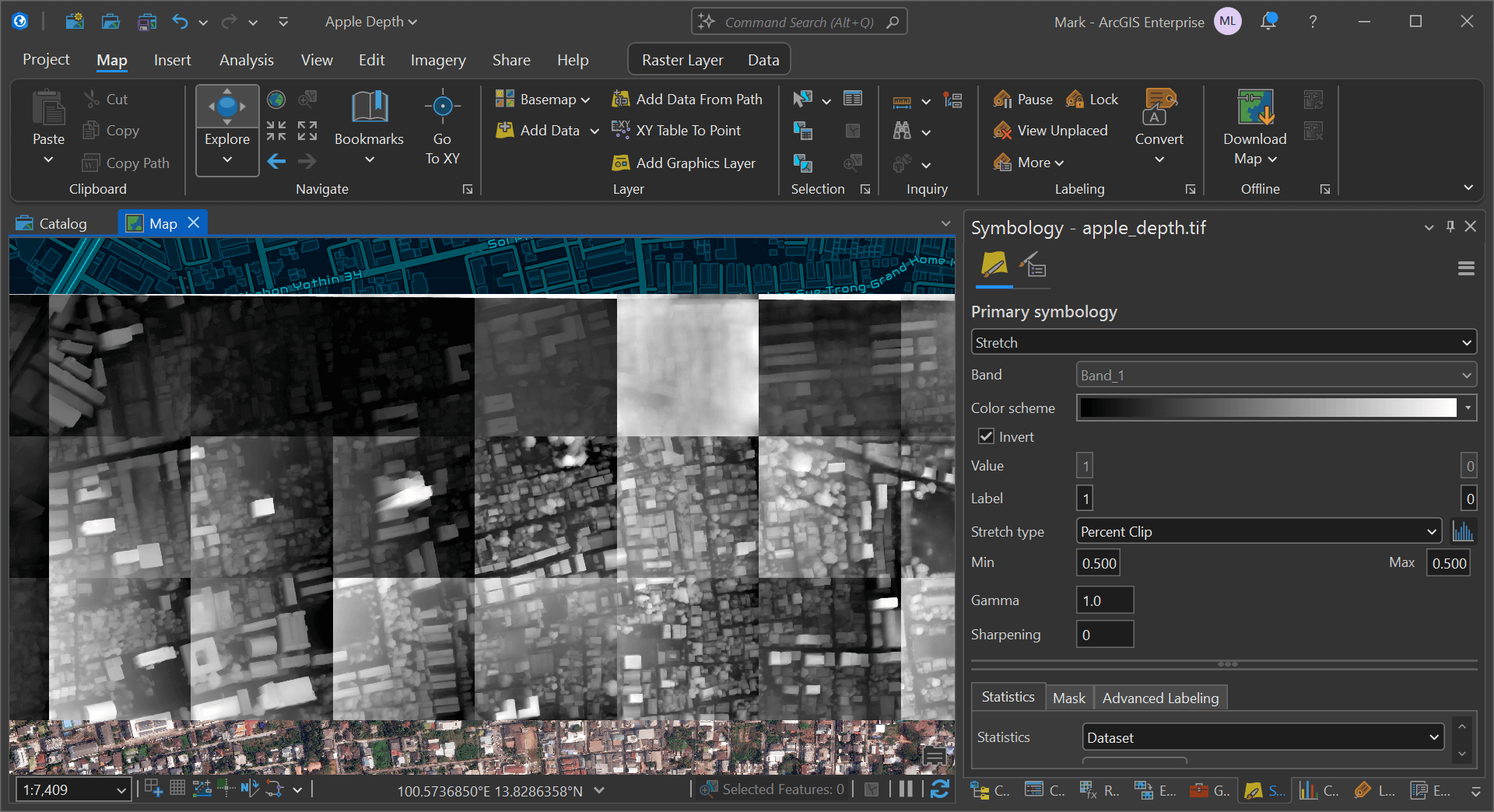The image size is (1494, 812).
Task: Click the Help question mark button
Action: 1313,22
